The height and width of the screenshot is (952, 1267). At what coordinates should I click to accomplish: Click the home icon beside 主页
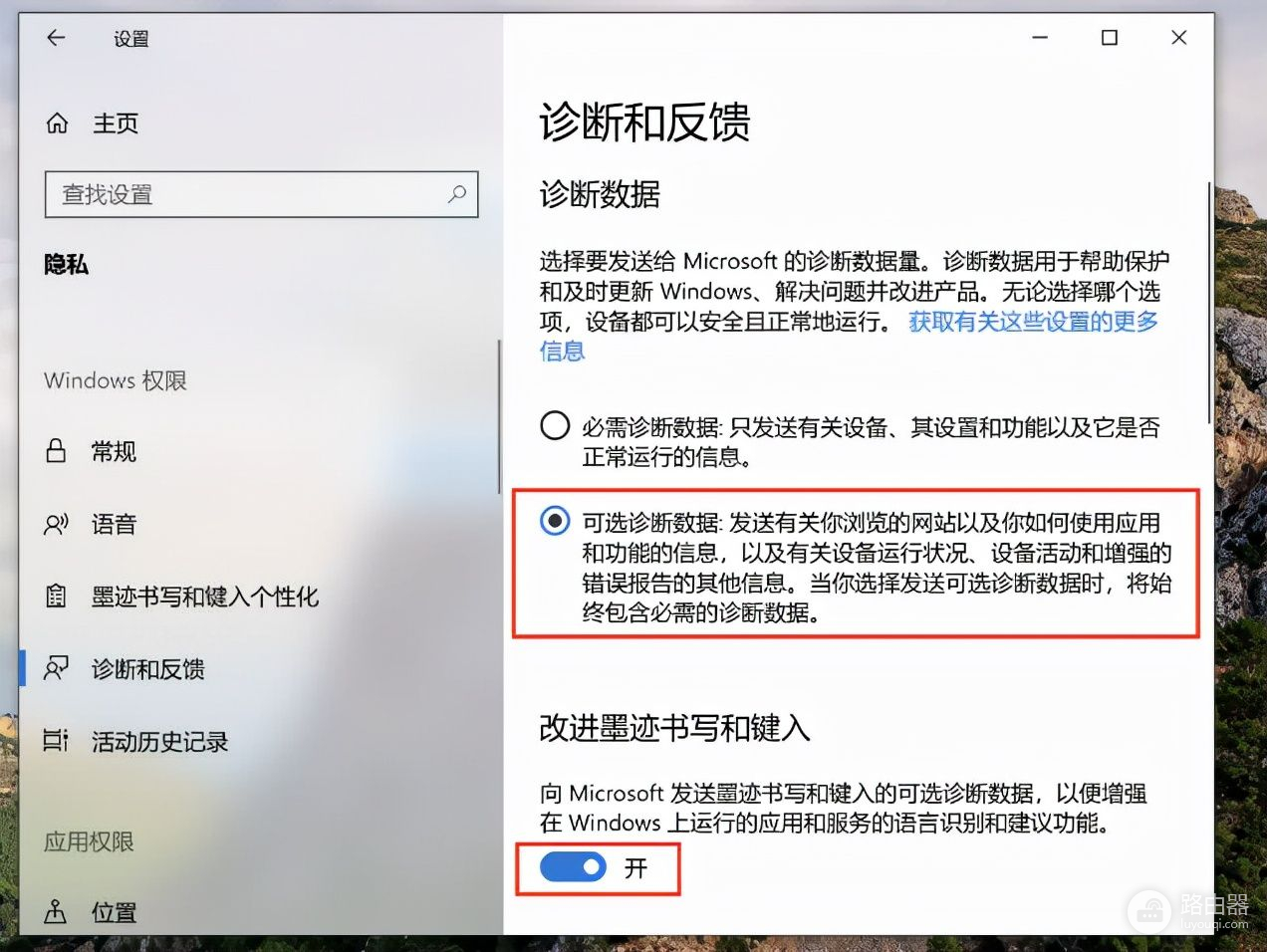tap(57, 123)
